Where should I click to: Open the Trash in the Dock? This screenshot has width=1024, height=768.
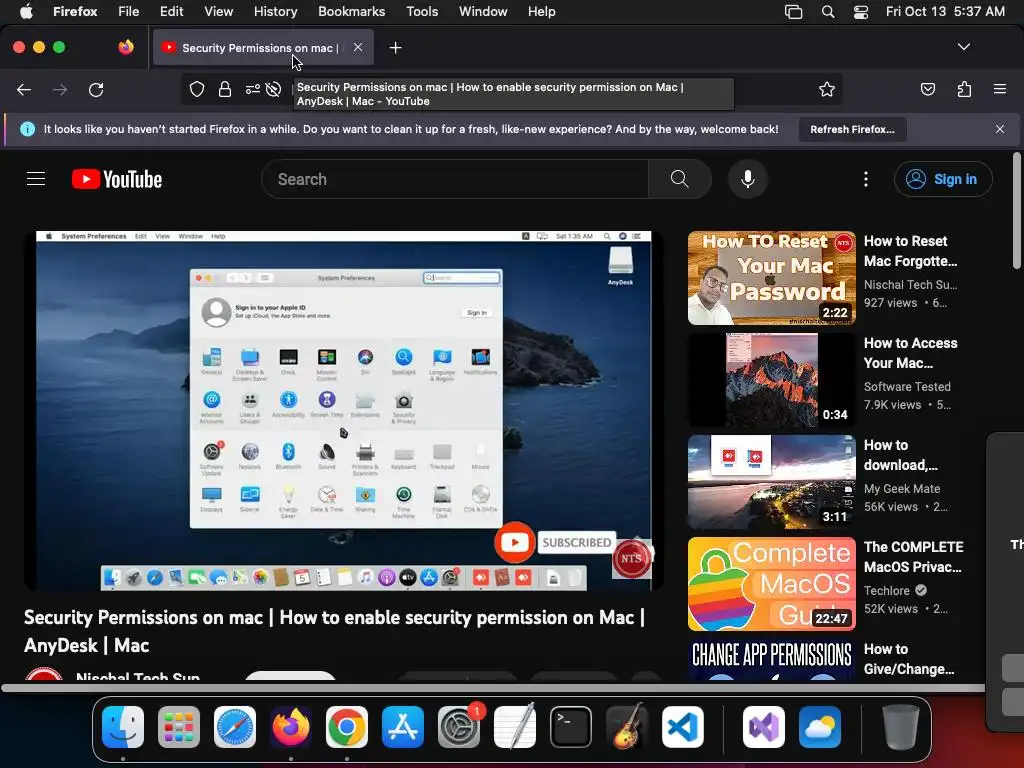[x=901, y=727]
